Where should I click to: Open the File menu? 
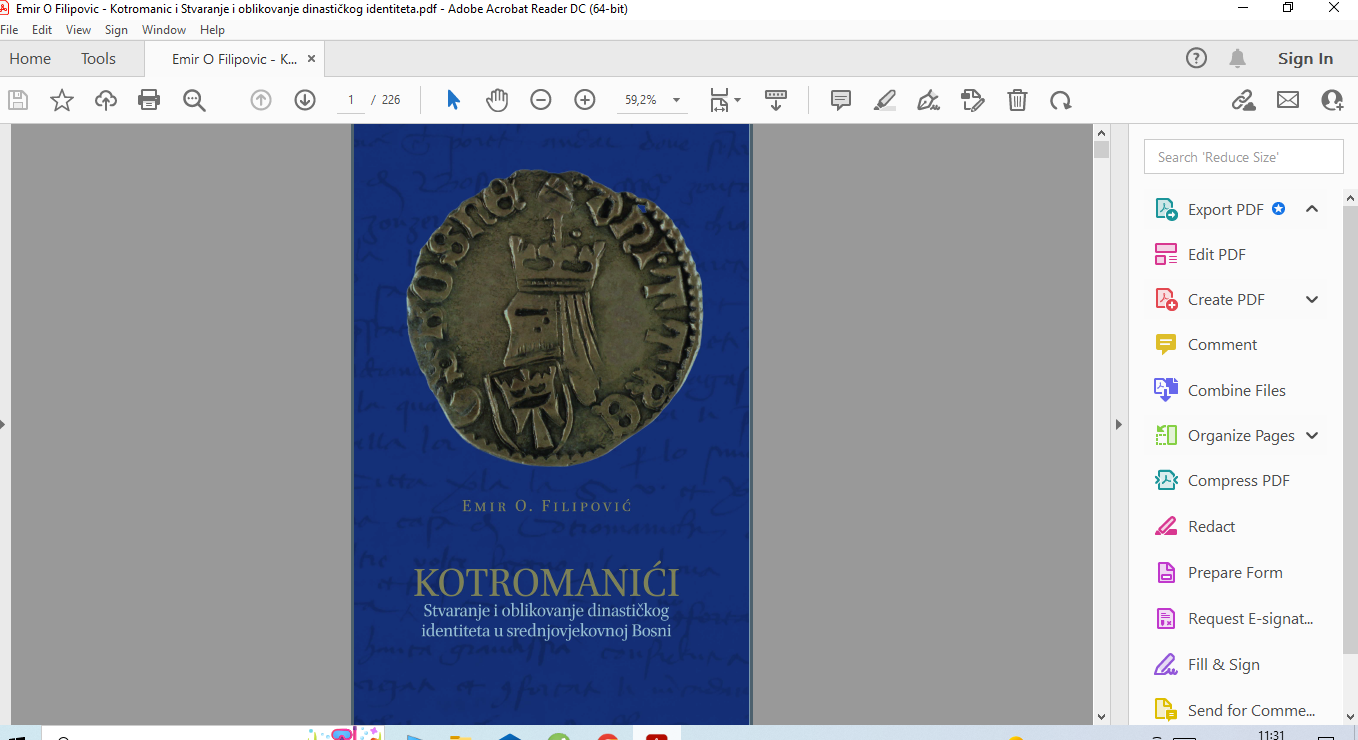point(9,30)
